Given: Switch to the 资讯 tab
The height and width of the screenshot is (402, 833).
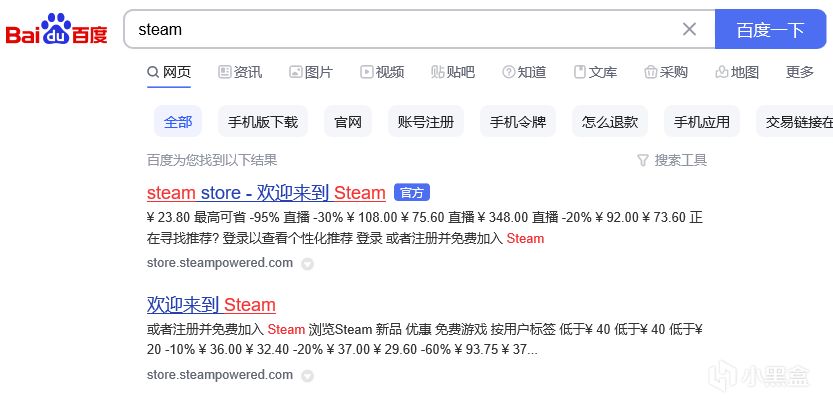Looking at the screenshot, I should coord(240,72).
